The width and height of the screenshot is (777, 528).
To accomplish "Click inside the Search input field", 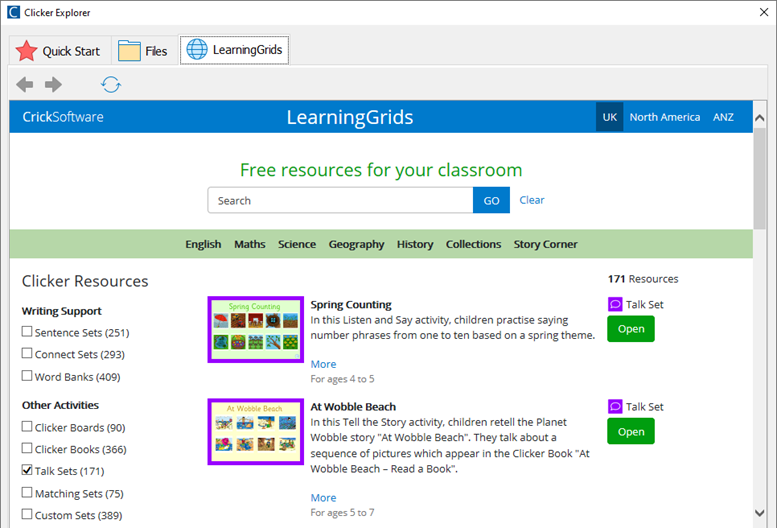I will (340, 201).
